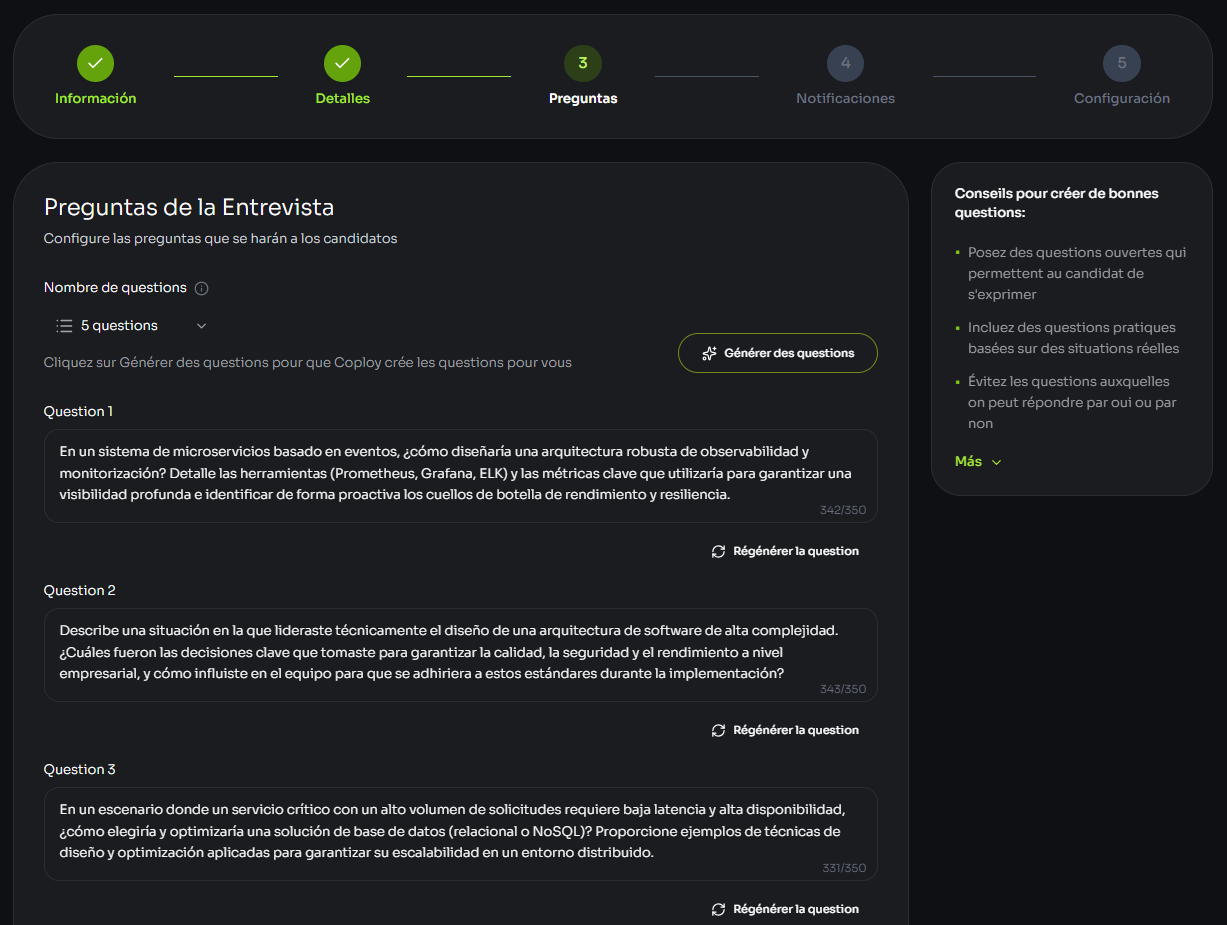Click the chevron arrow on the question count selector

click(x=201, y=325)
